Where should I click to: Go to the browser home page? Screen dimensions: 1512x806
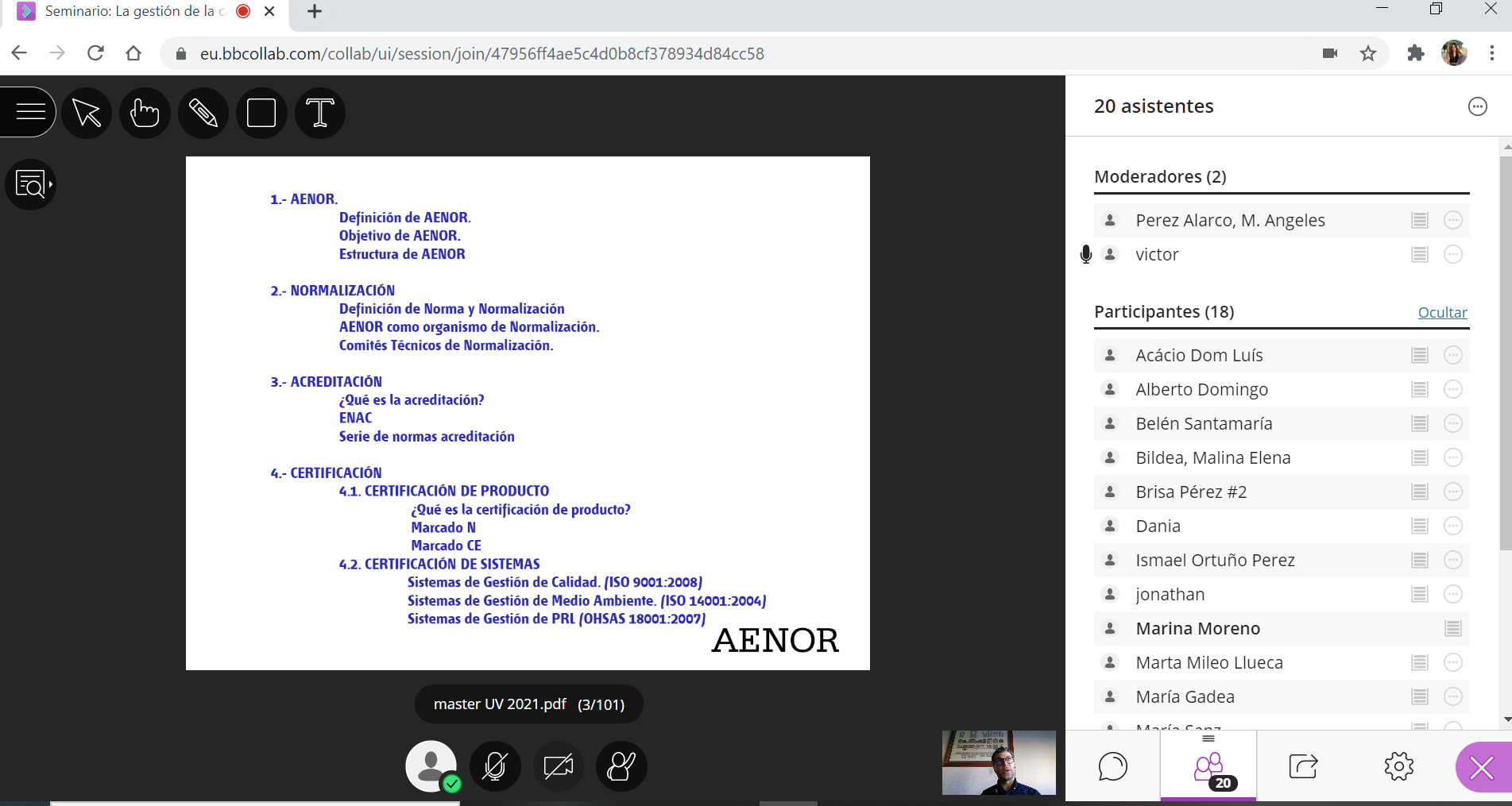(x=133, y=53)
